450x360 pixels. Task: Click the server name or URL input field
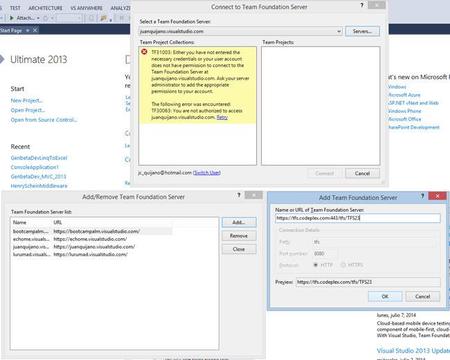(x=358, y=218)
